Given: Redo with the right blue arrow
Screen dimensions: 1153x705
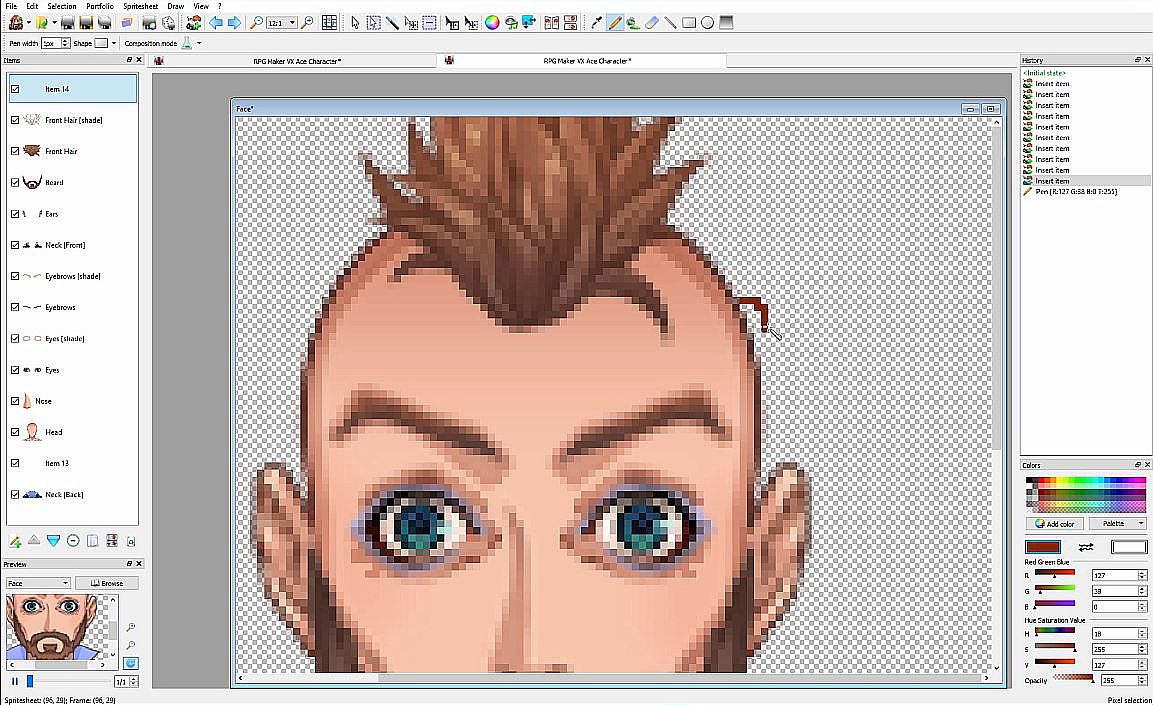Looking at the screenshot, I should point(234,23).
